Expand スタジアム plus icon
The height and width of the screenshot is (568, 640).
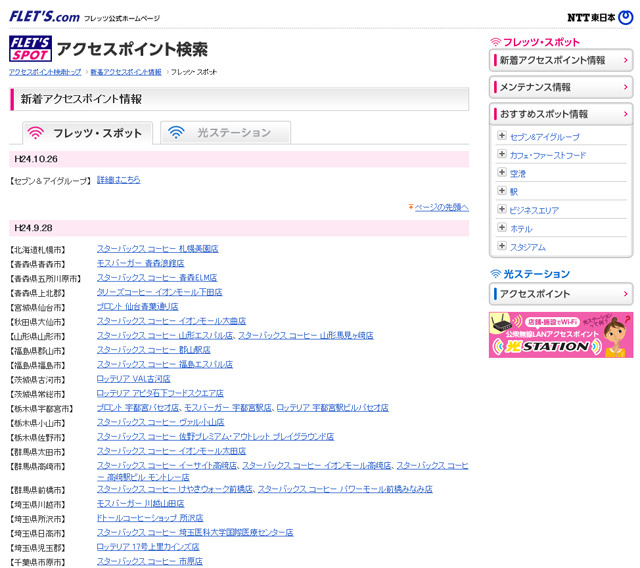502,246
